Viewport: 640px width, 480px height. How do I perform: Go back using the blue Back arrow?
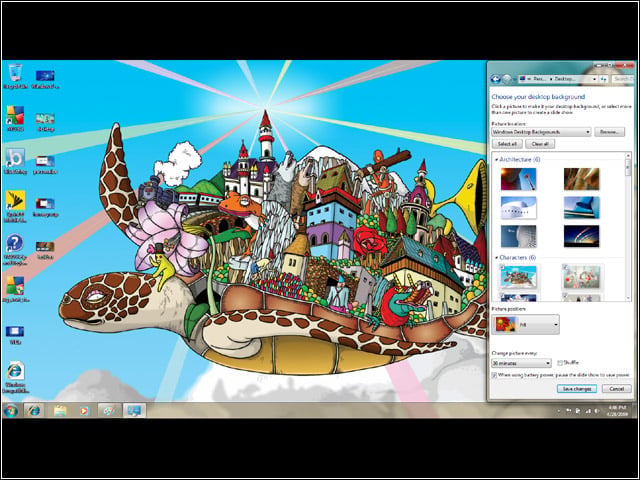[x=496, y=79]
